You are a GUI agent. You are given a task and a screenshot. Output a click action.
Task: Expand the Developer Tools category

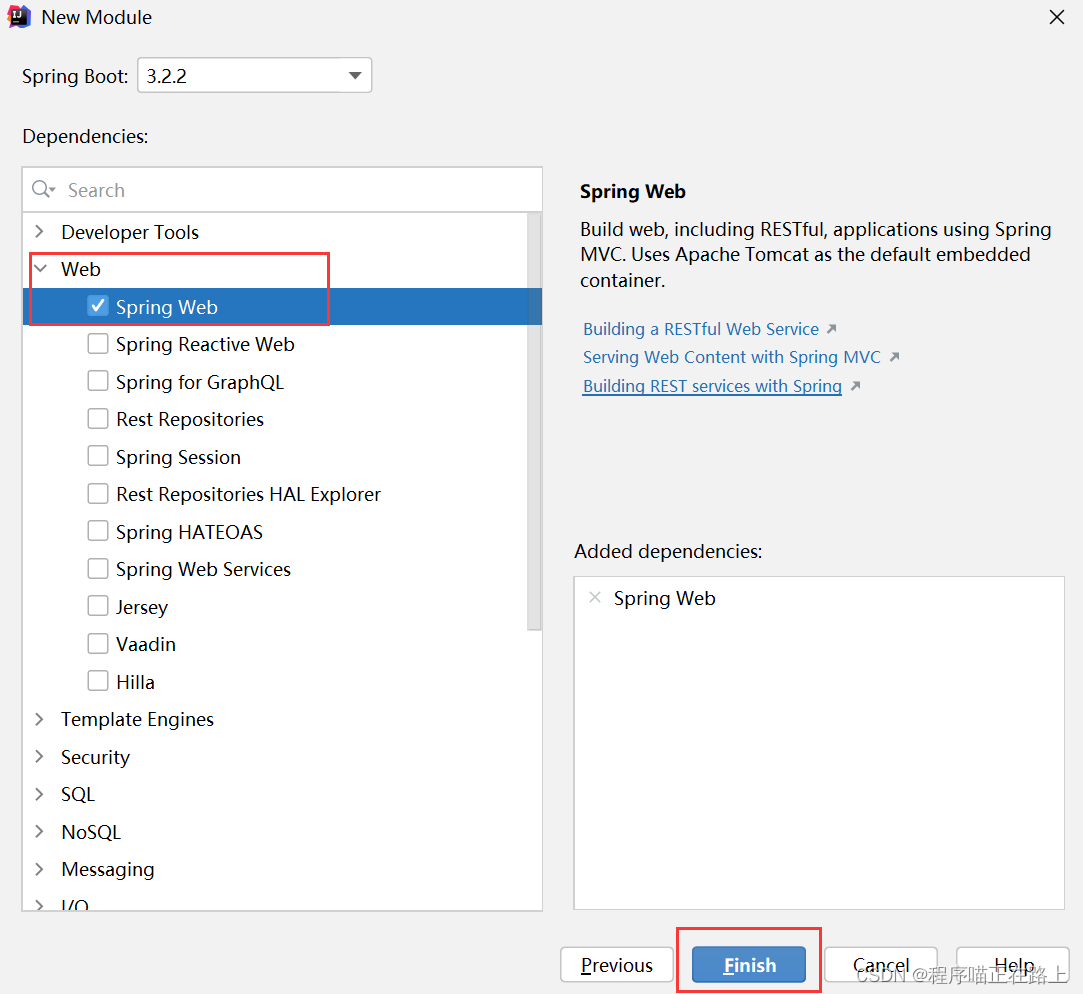coord(40,232)
